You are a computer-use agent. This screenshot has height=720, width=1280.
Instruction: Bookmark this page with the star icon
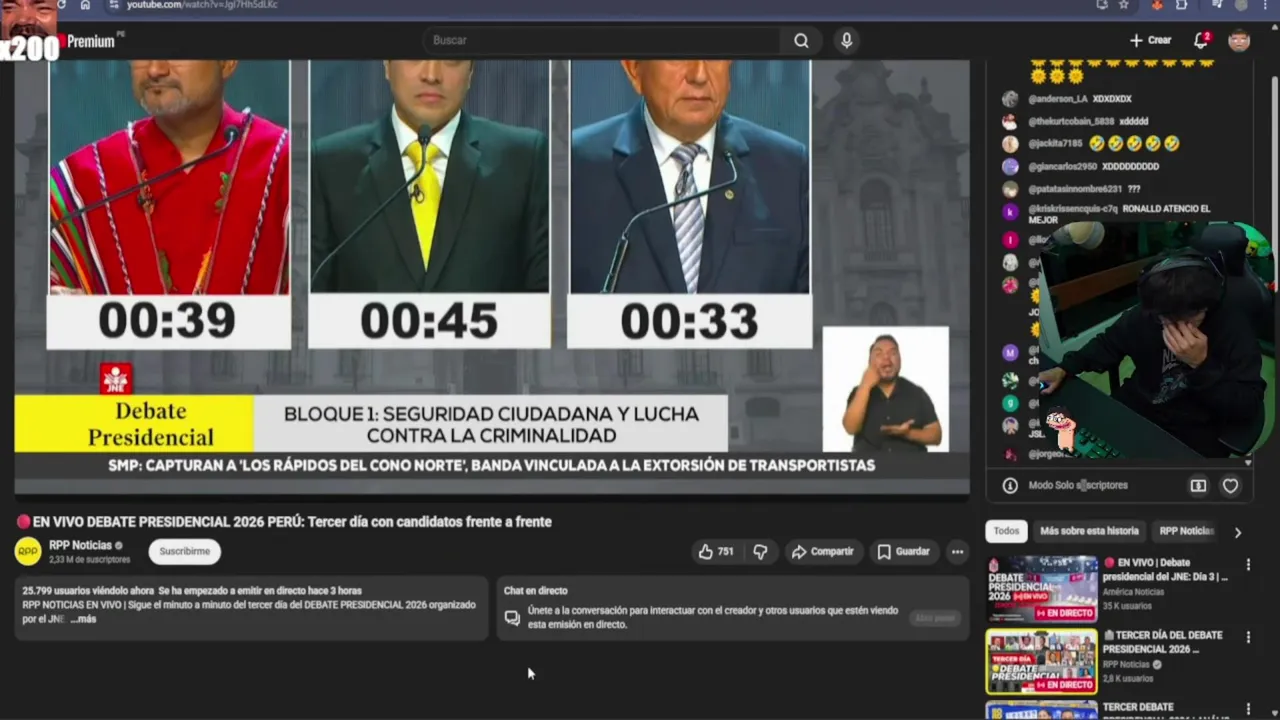coord(1124,5)
